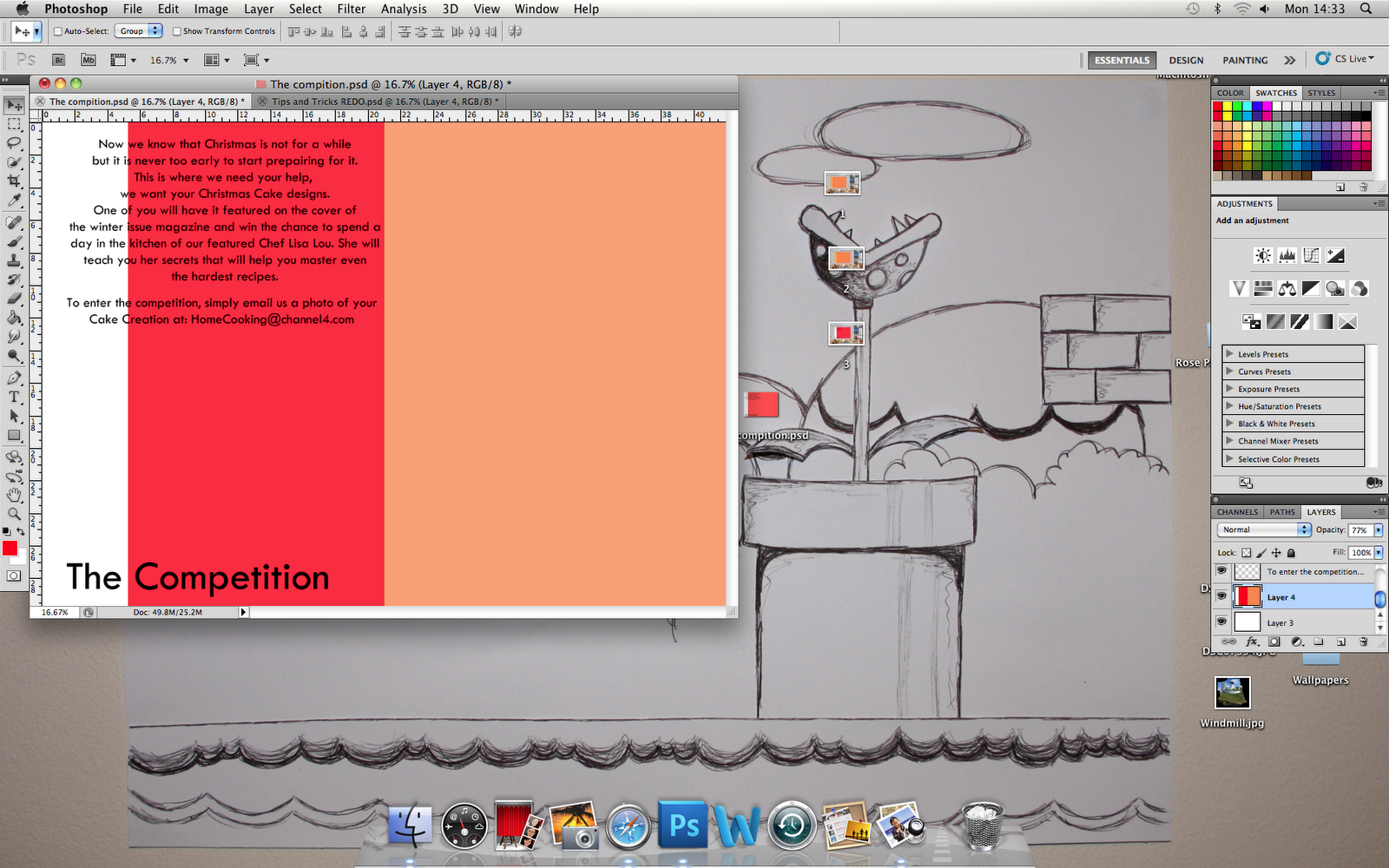This screenshot has height=868, width=1389.
Task: Open the Analysis menu
Action: pos(404,9)
